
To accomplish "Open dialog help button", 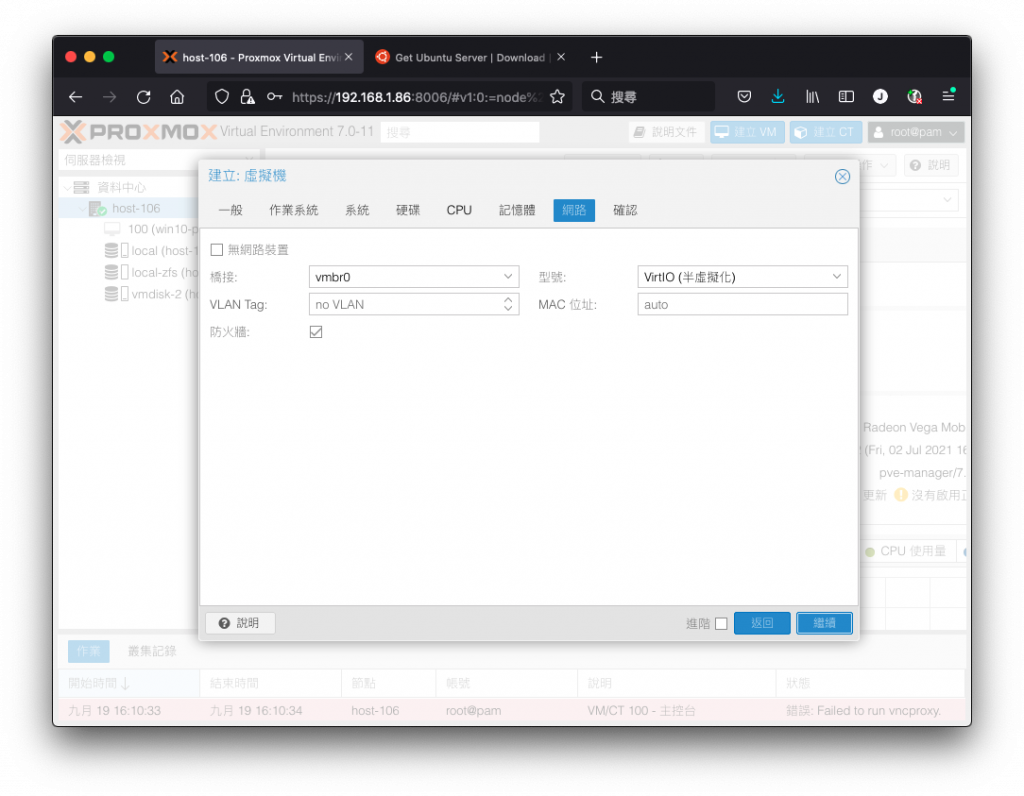I will pos(240,624).
